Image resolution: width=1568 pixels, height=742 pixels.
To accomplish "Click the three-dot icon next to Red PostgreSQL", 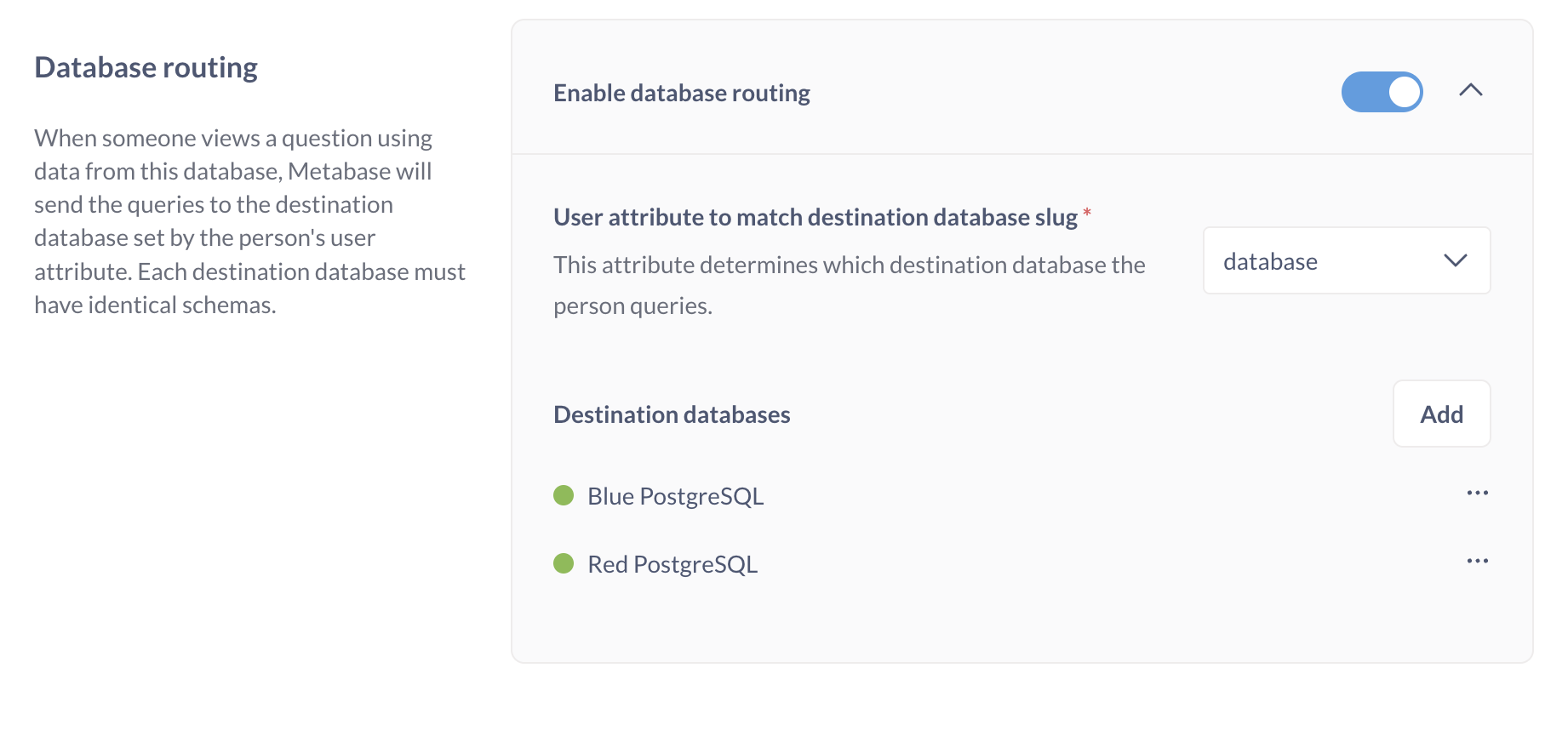I will [x=1478, y=560].
